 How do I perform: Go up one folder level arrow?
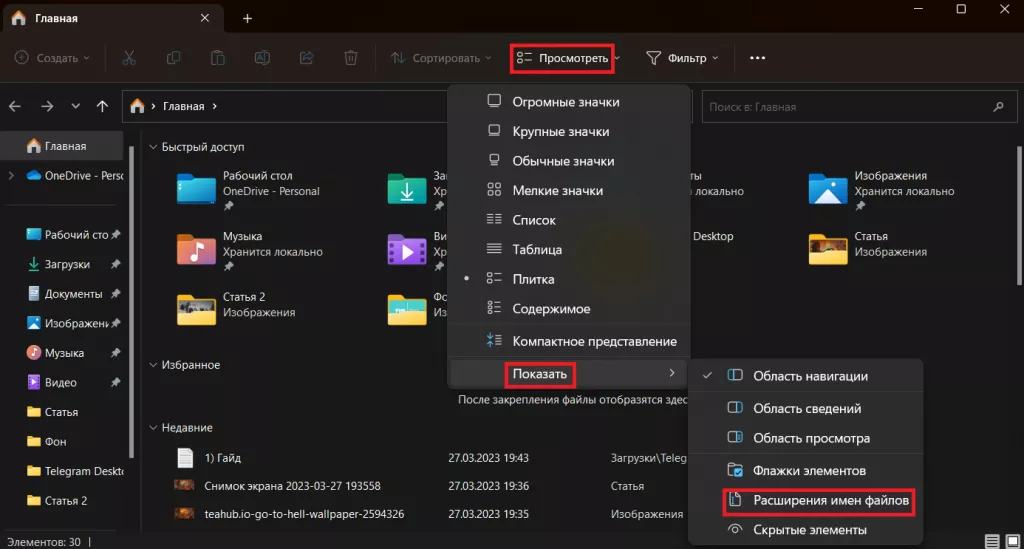point(102,106)
